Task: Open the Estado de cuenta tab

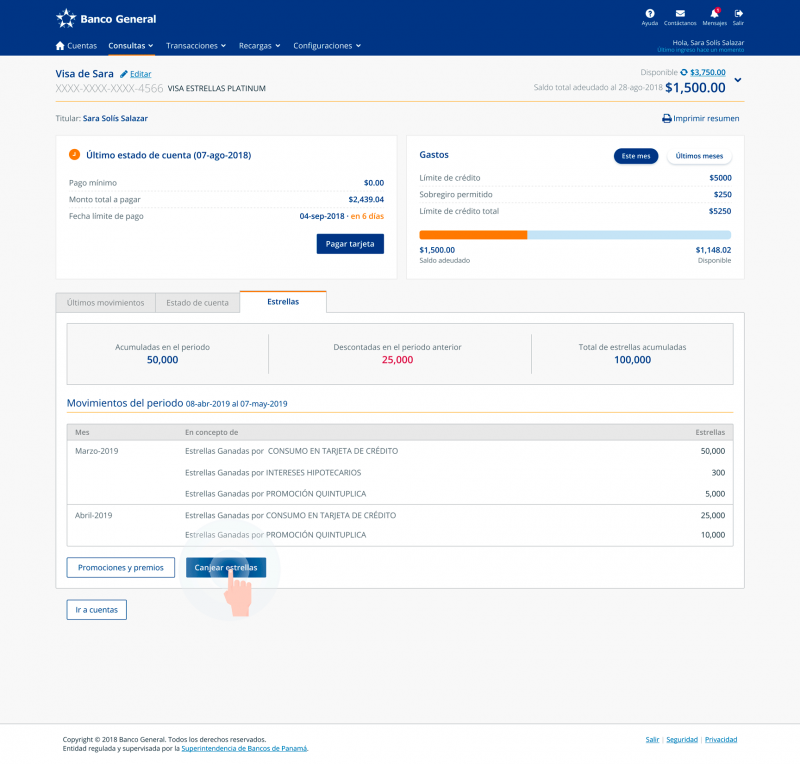Action: click(198, 302)
